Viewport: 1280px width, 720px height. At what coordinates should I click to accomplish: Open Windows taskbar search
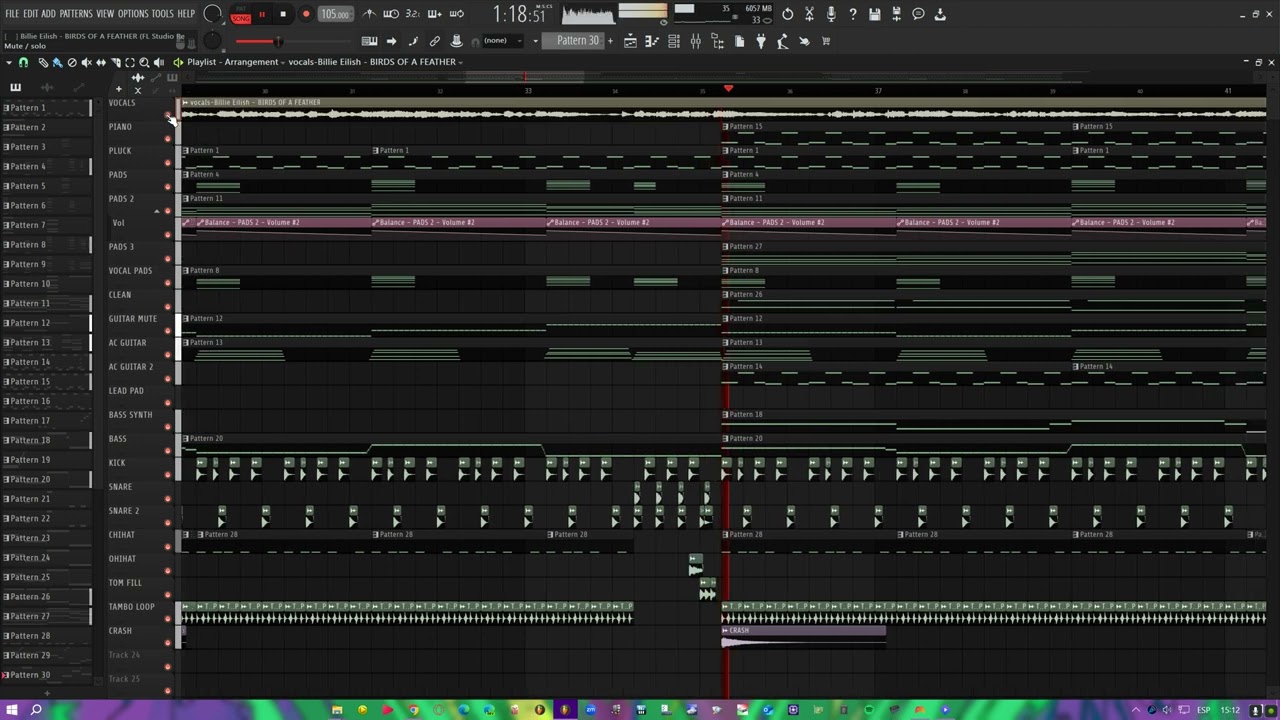click(x=36, y=710)
